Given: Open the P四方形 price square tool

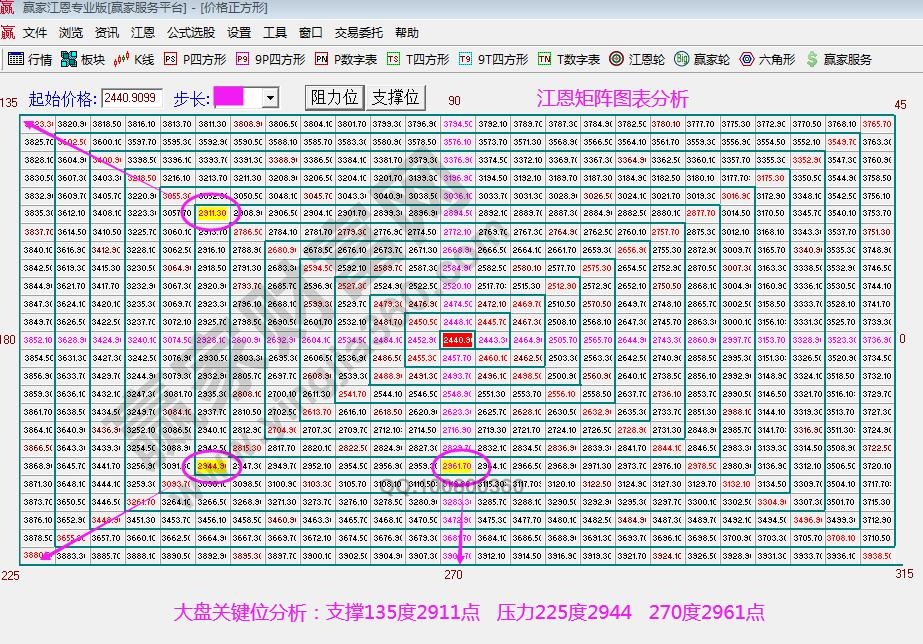Looking at the screenshot, I should coord(197,58).
